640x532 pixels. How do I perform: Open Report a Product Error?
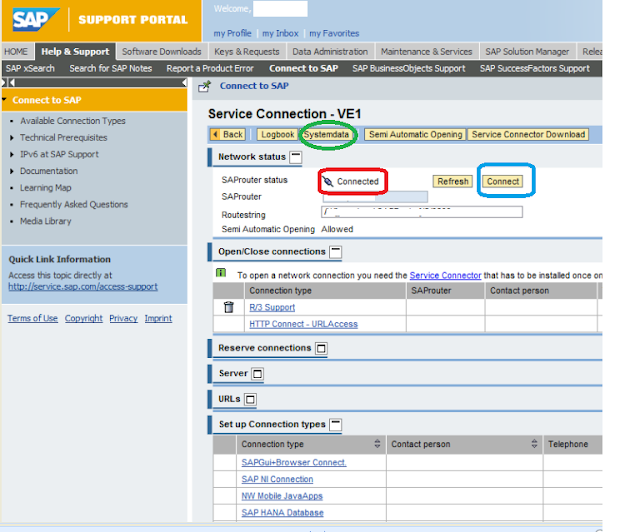click(210, 68)
